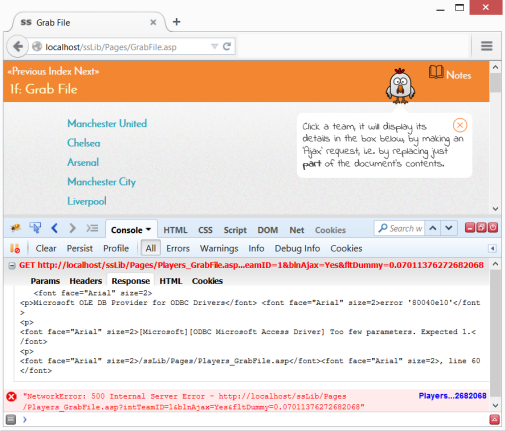Toggle the Persist console option
Image resolution: width=506 pixels, height=431 pixels.
click(x=80, y=248)
